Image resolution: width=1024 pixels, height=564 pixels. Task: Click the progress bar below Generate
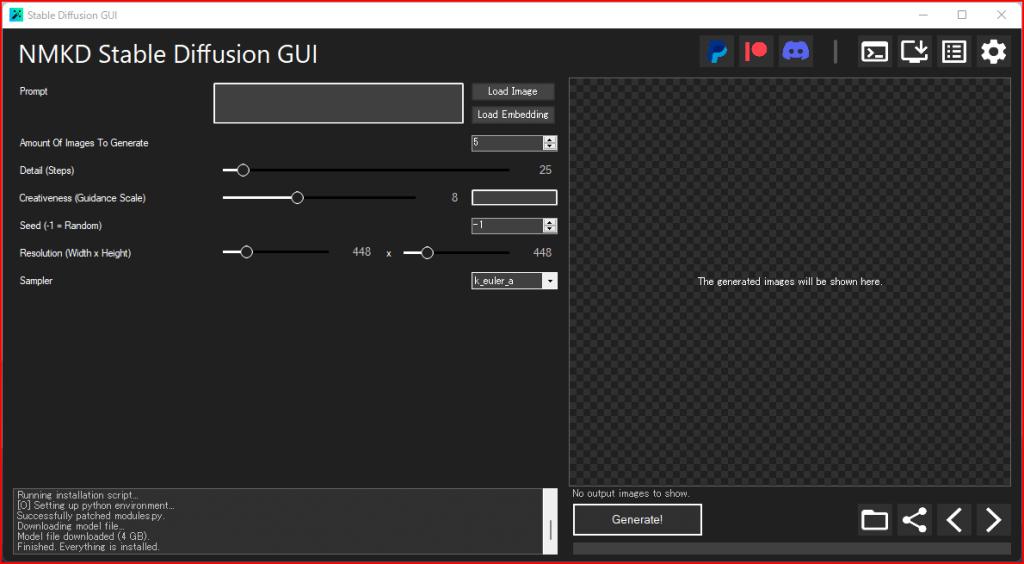point(792,548)
